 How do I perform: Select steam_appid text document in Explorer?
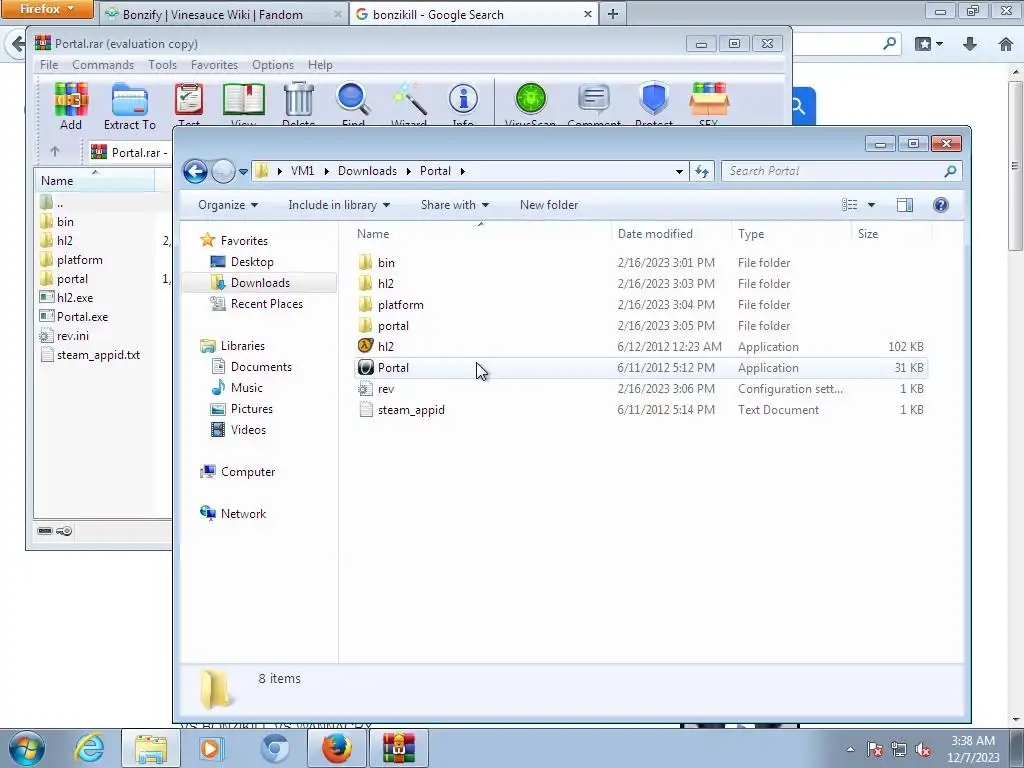pos(641,410)
